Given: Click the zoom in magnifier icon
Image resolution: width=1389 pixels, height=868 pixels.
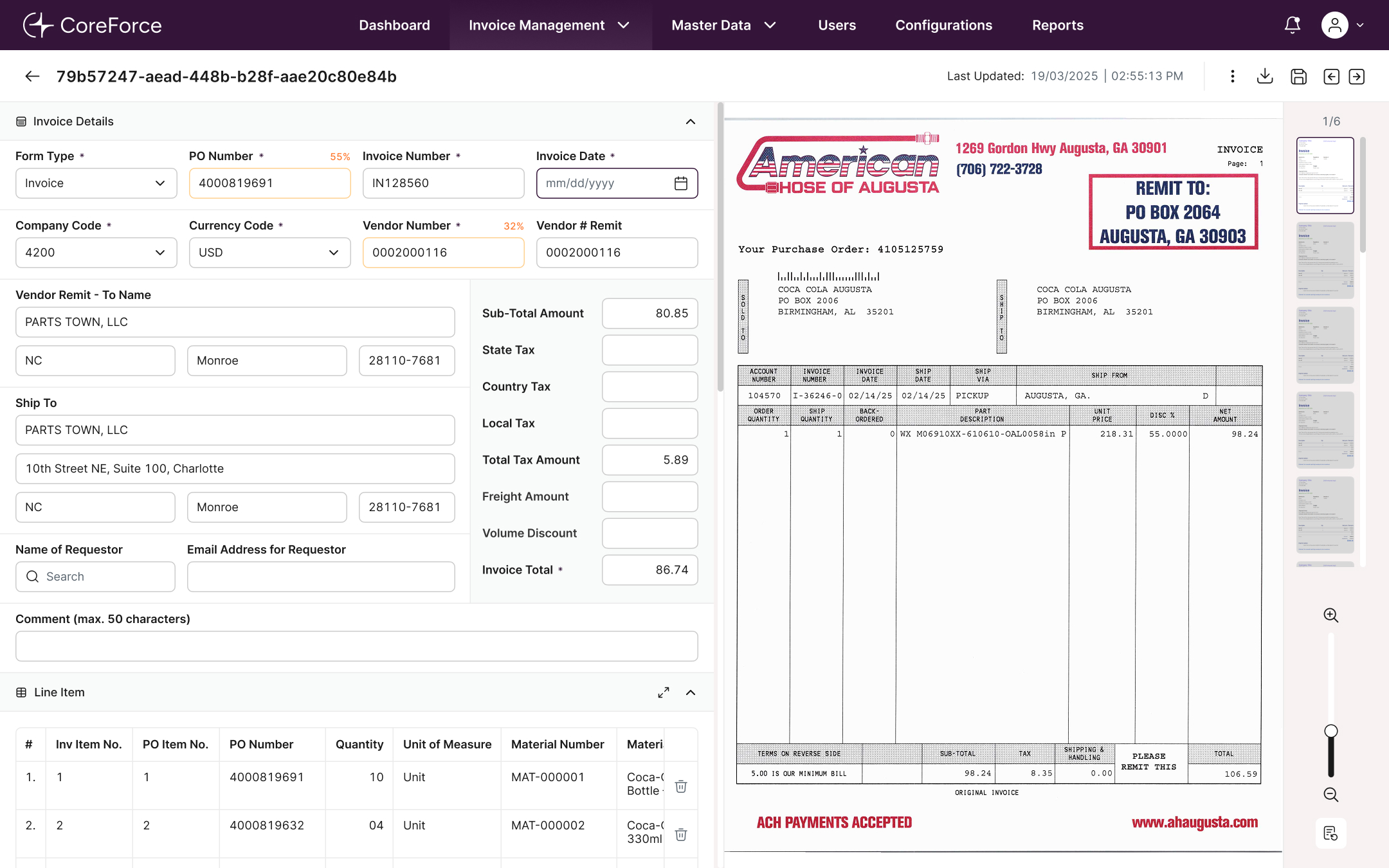Looking at the screenshot, I should [x=1330, y=615].
